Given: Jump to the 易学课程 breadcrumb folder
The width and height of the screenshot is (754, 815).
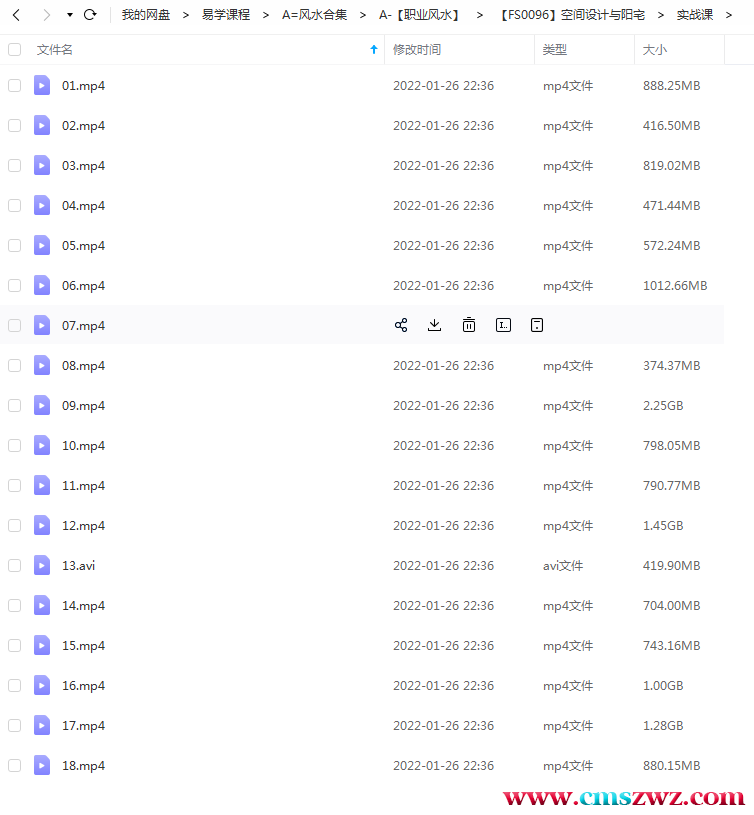Looking at the screenshot, I should click(226, 15).
